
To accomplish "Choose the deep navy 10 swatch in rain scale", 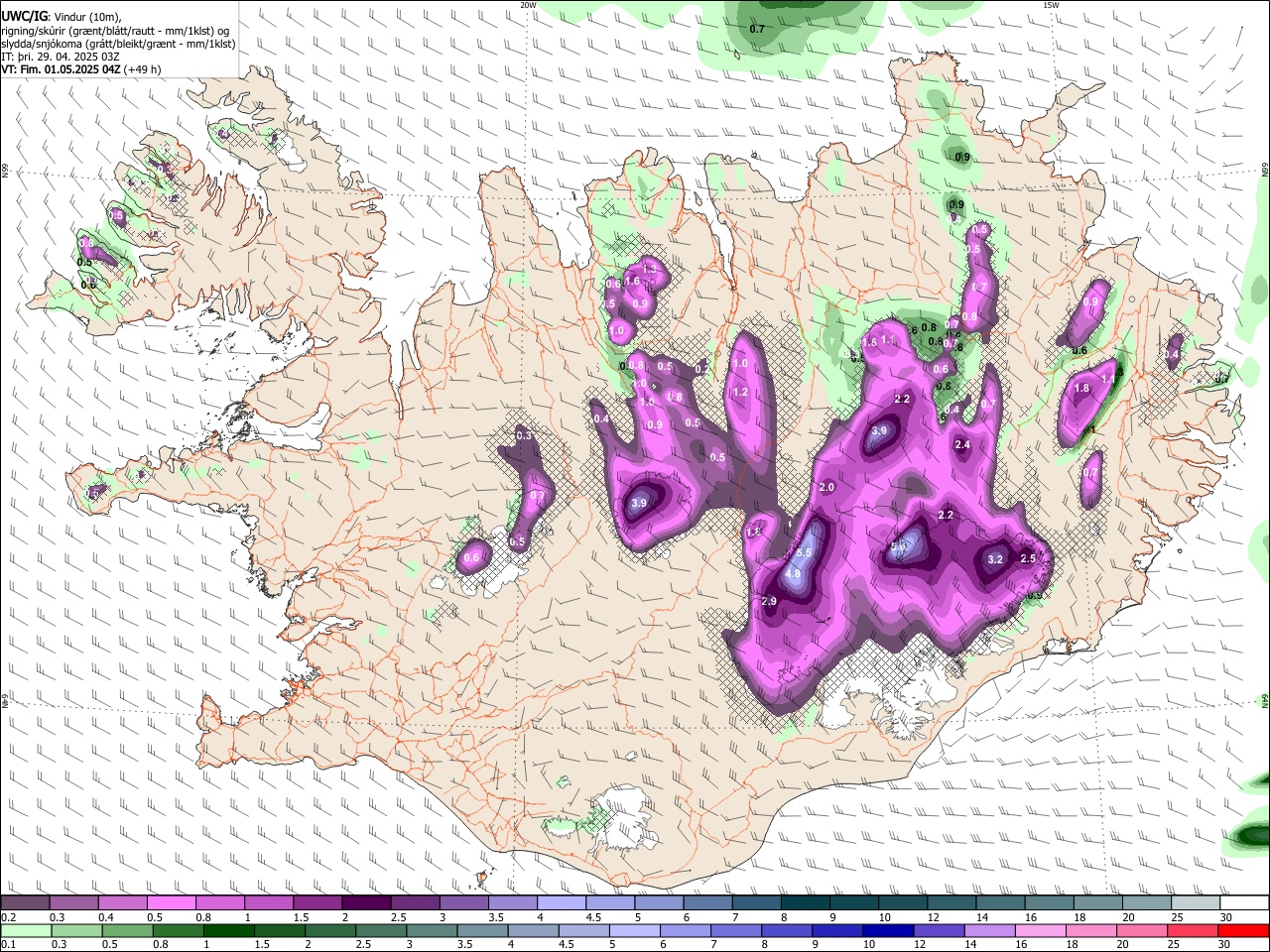I will (888, 931).
